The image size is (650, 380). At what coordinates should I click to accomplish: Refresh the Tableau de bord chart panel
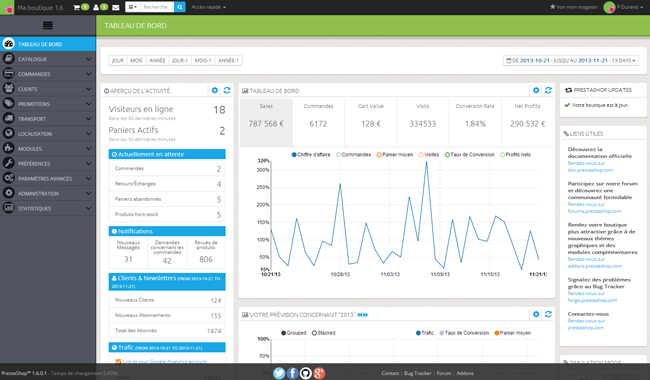[x=548, y=90]
